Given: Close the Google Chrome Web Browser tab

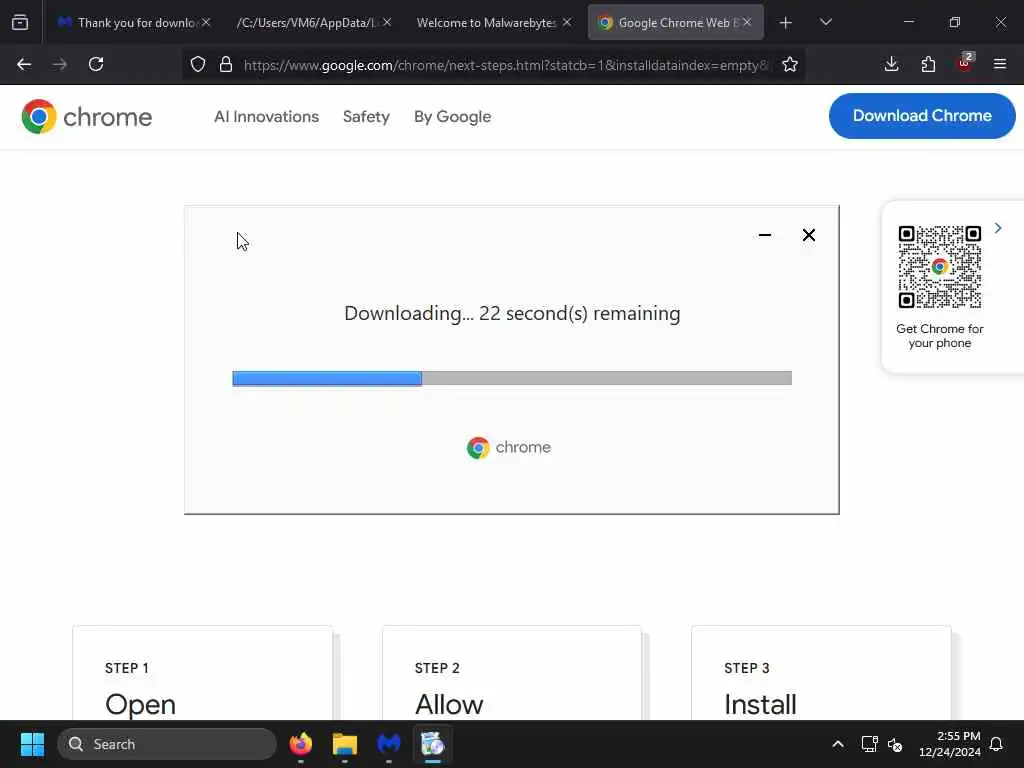Looking at the screenshot, I should pos(747,22).
